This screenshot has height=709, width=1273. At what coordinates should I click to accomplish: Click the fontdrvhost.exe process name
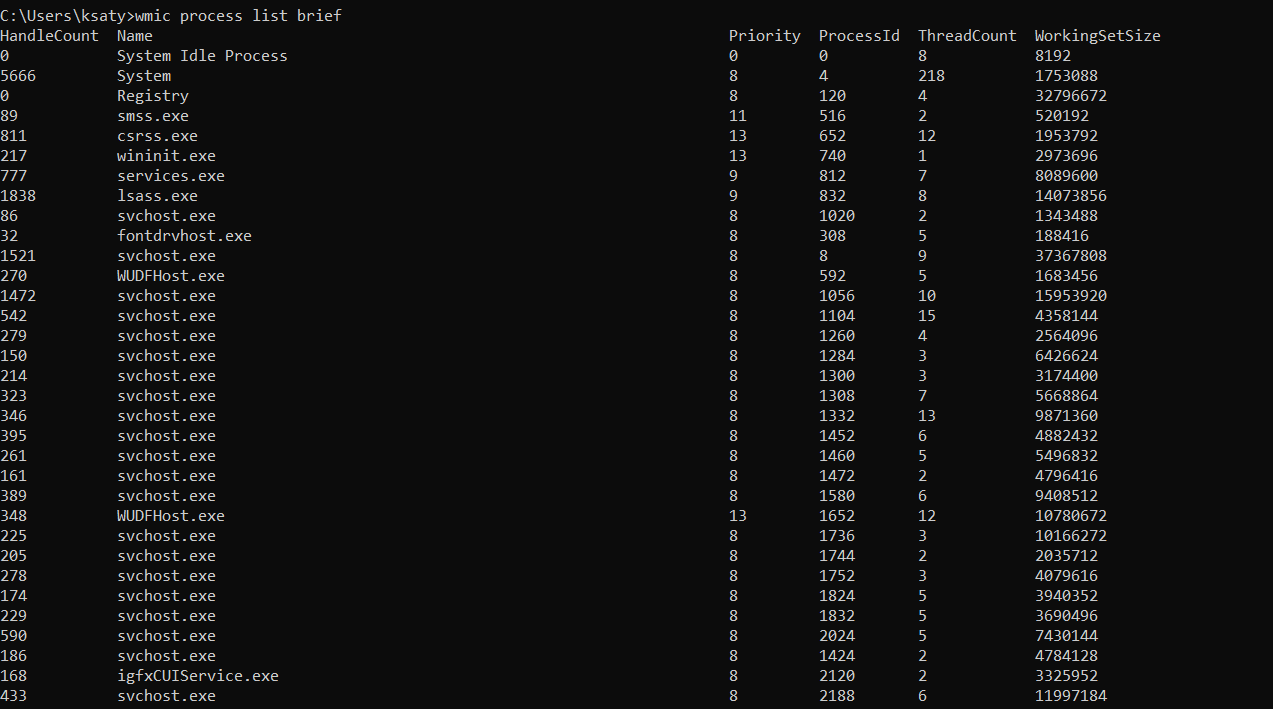(x=184, y=236)
